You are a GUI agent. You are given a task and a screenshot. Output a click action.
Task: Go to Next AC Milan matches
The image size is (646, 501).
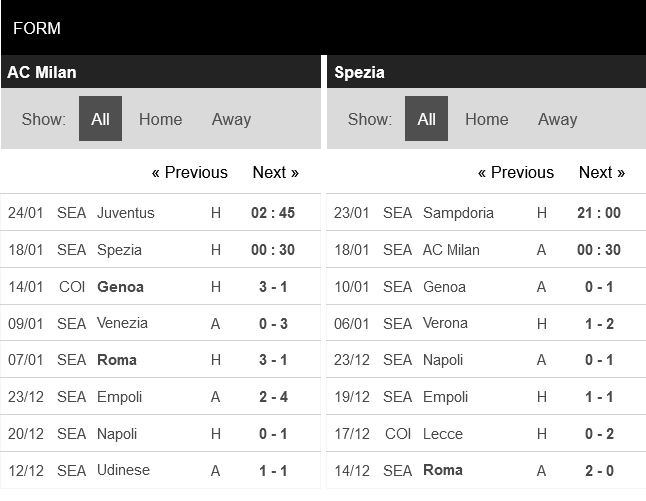275,172
